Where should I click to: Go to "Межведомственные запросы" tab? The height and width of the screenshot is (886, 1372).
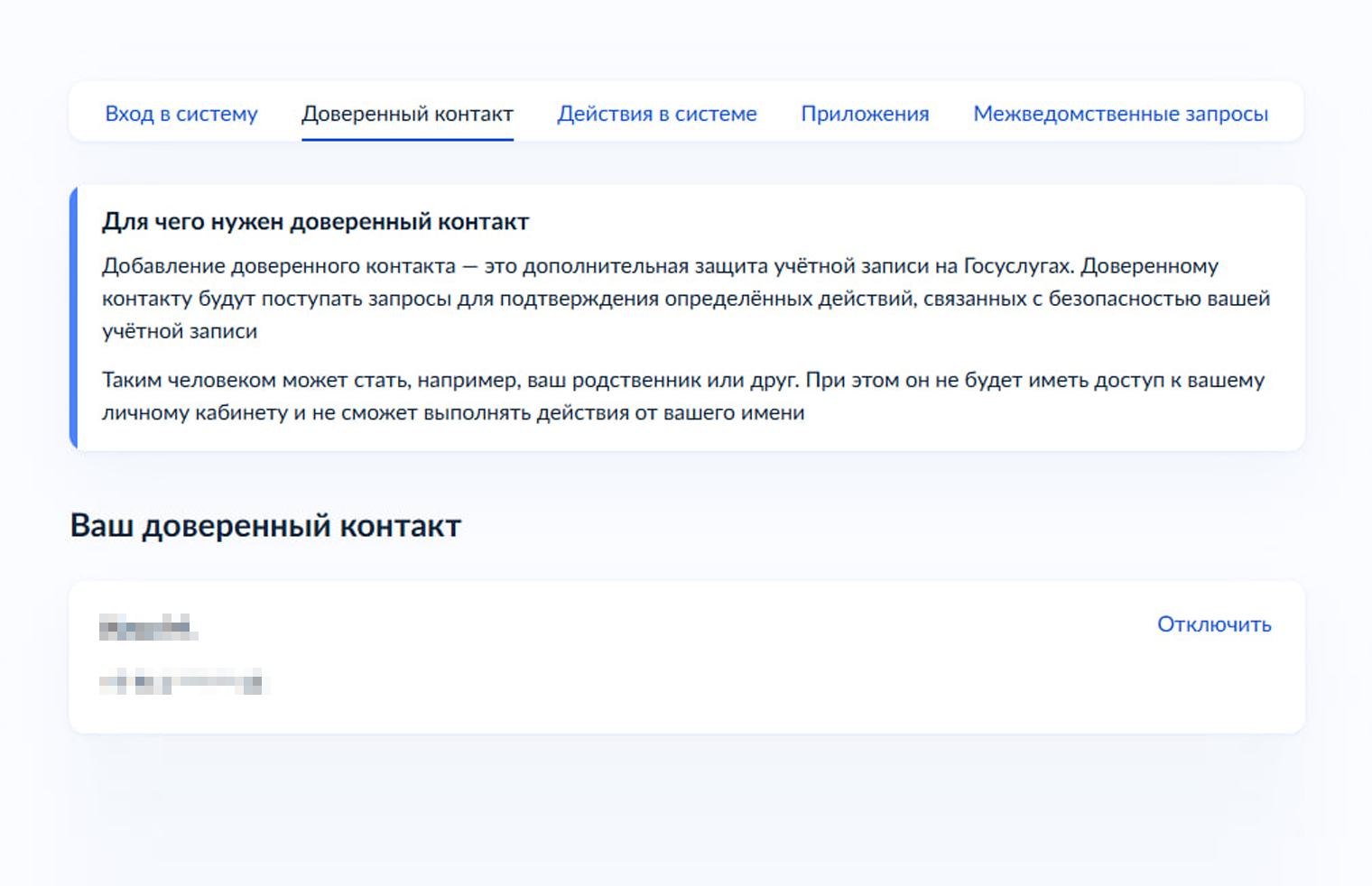pos(1120,114)
